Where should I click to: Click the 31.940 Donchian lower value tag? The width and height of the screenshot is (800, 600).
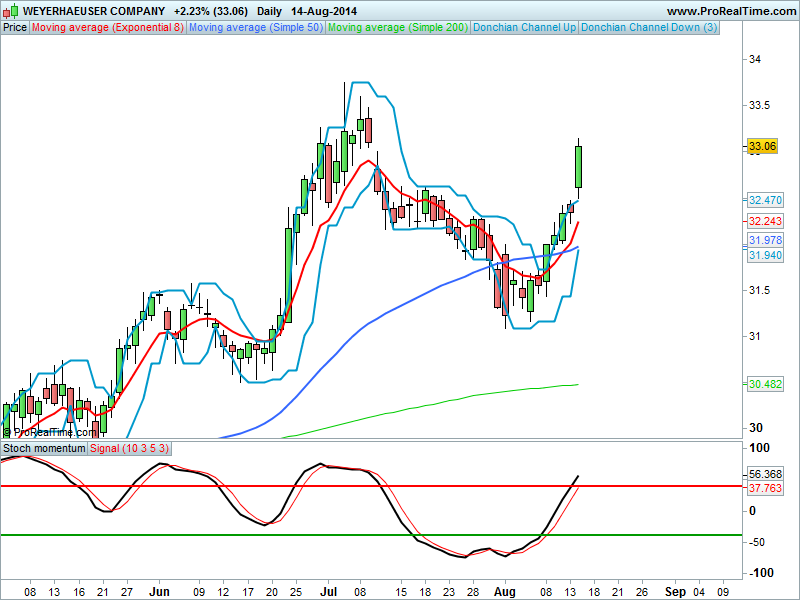(x=765, y=255)
